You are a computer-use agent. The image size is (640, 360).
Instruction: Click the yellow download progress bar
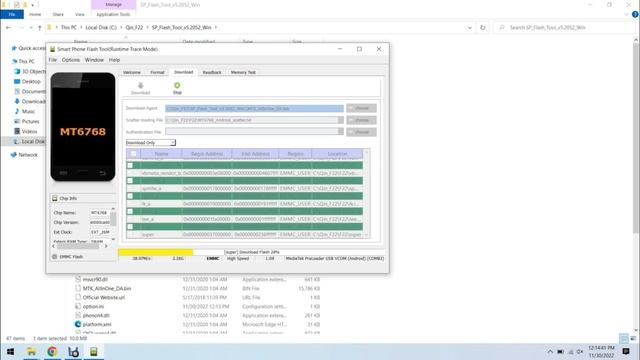156,252
